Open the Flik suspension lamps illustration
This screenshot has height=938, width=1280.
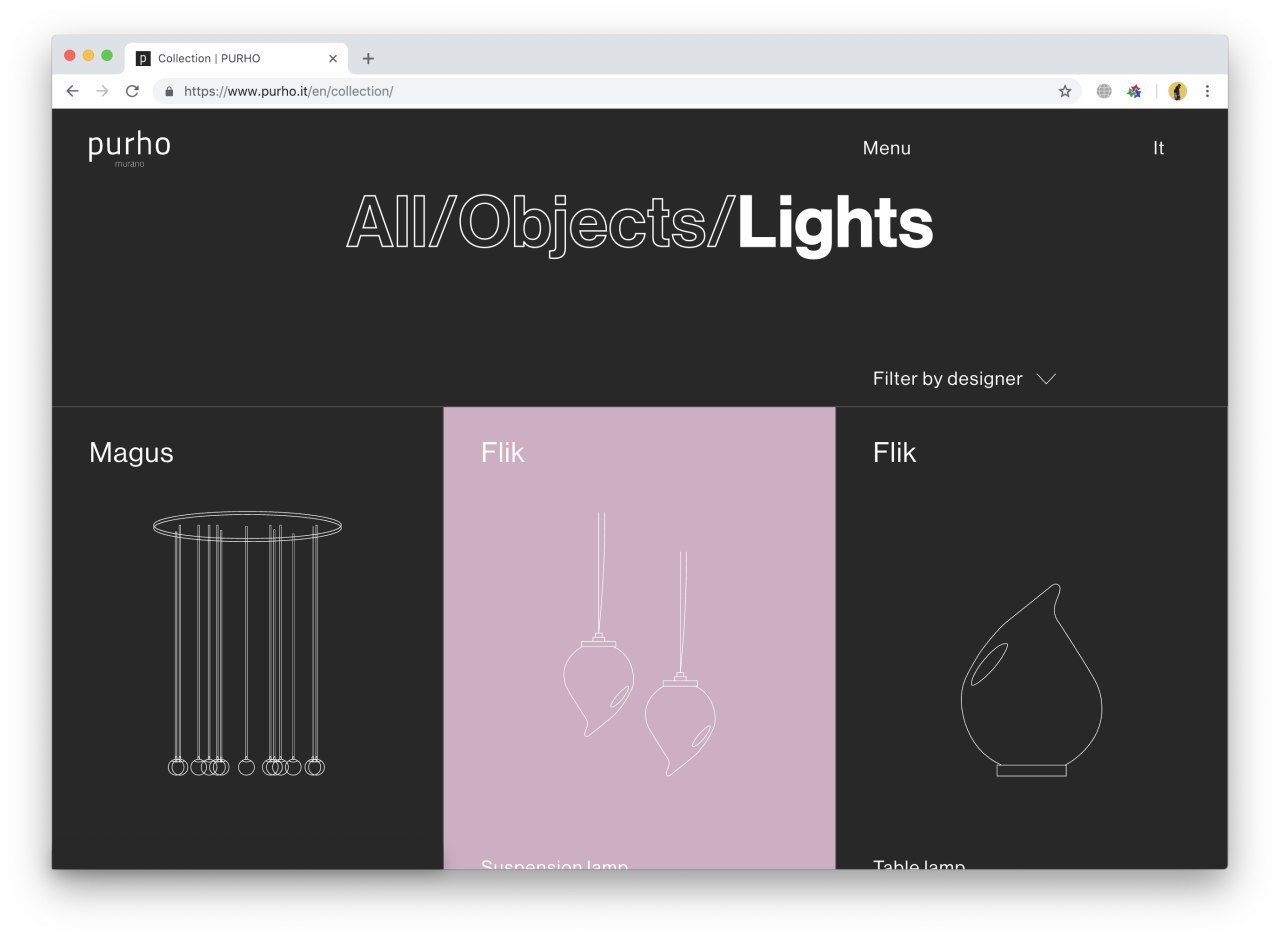639,644
